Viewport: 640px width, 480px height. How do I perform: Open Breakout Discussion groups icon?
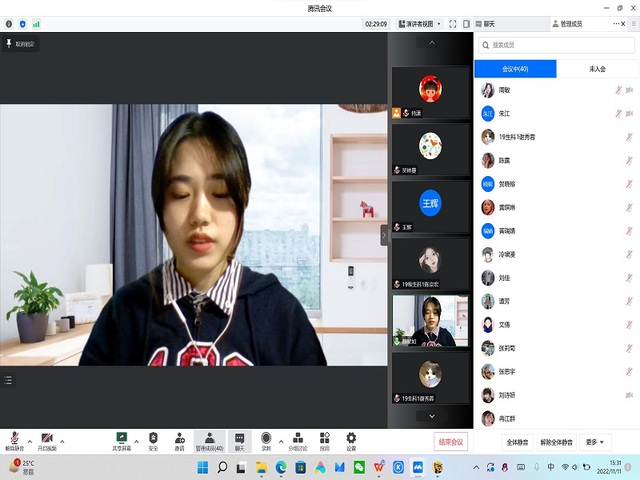[x=297, y=439]
